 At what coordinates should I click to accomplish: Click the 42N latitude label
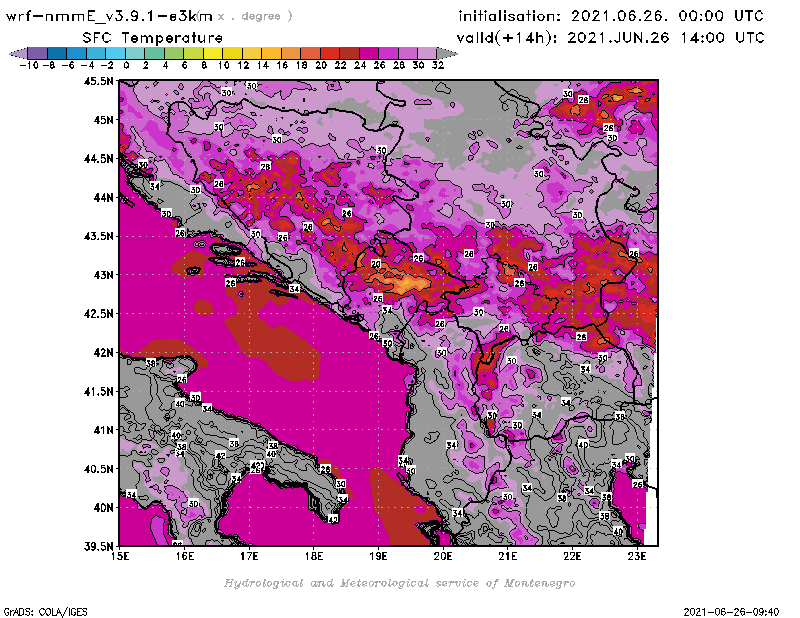pyautogui.click(x=103, y=353)
